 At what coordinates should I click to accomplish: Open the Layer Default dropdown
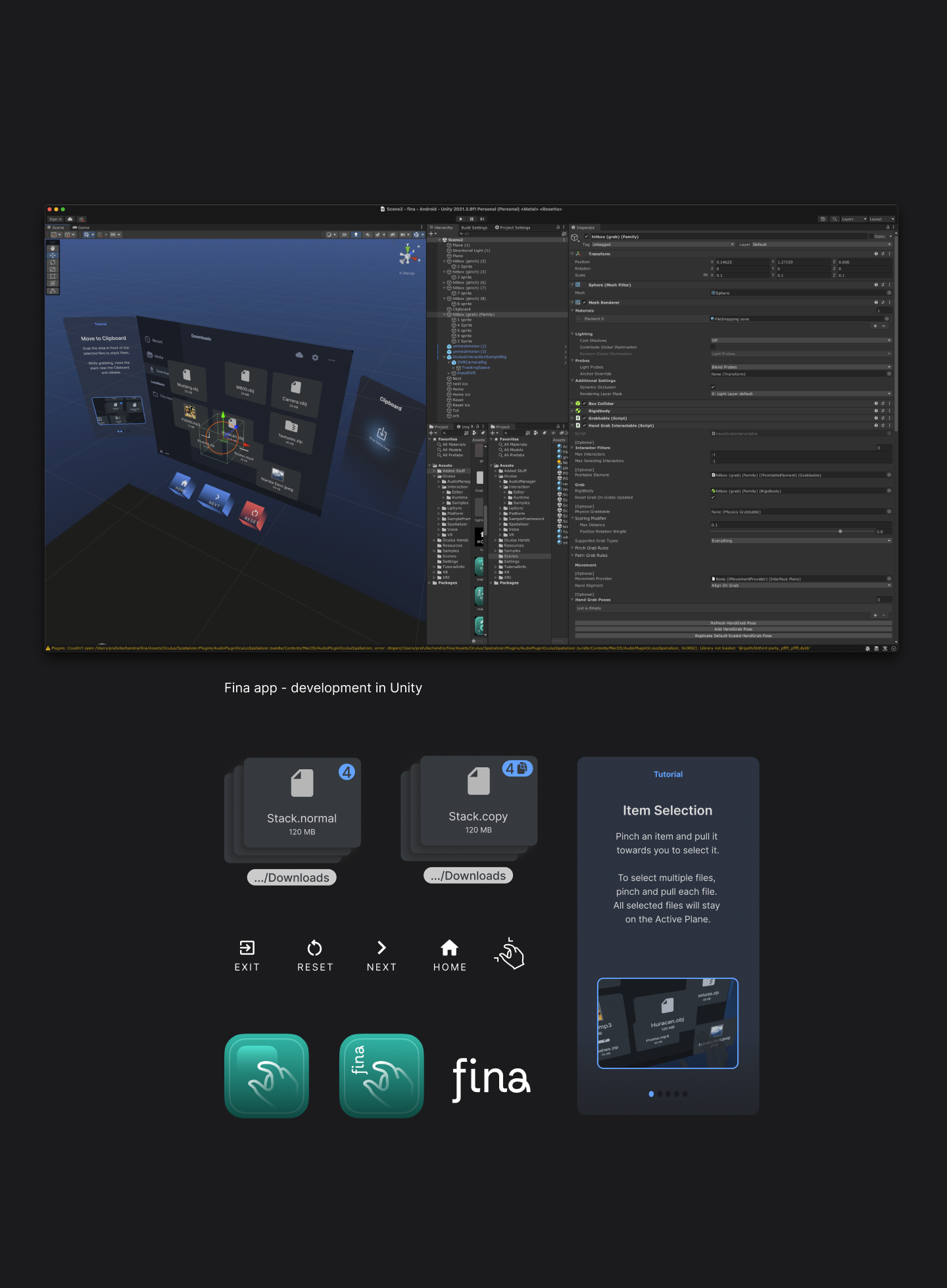[821, 245]
